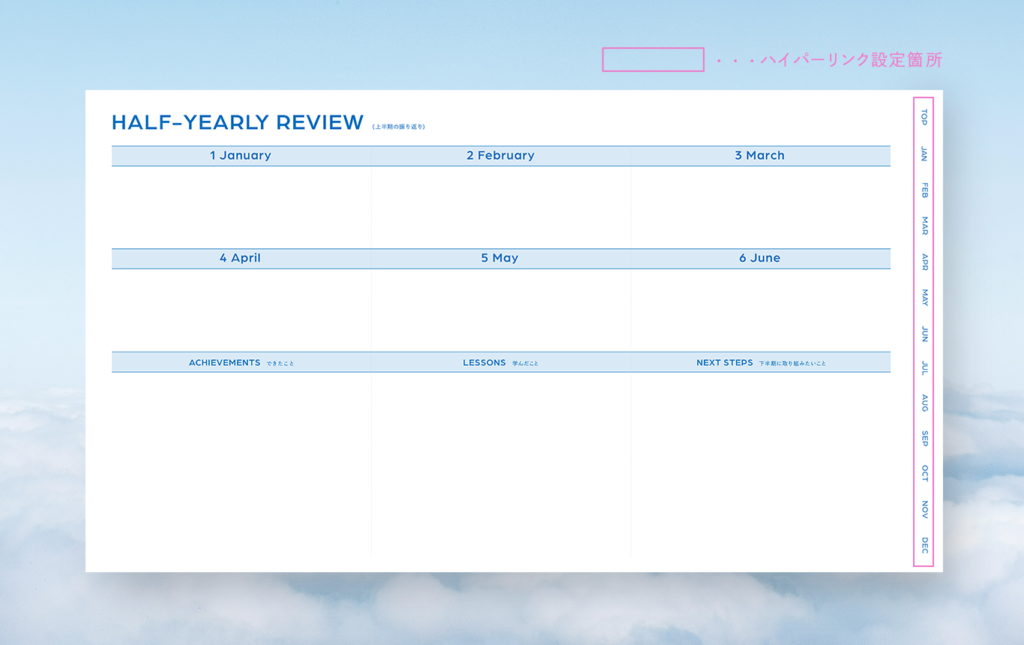1024x645 pixels.
Task: Click the MAY side tab
Action: (x=924, y=298)
